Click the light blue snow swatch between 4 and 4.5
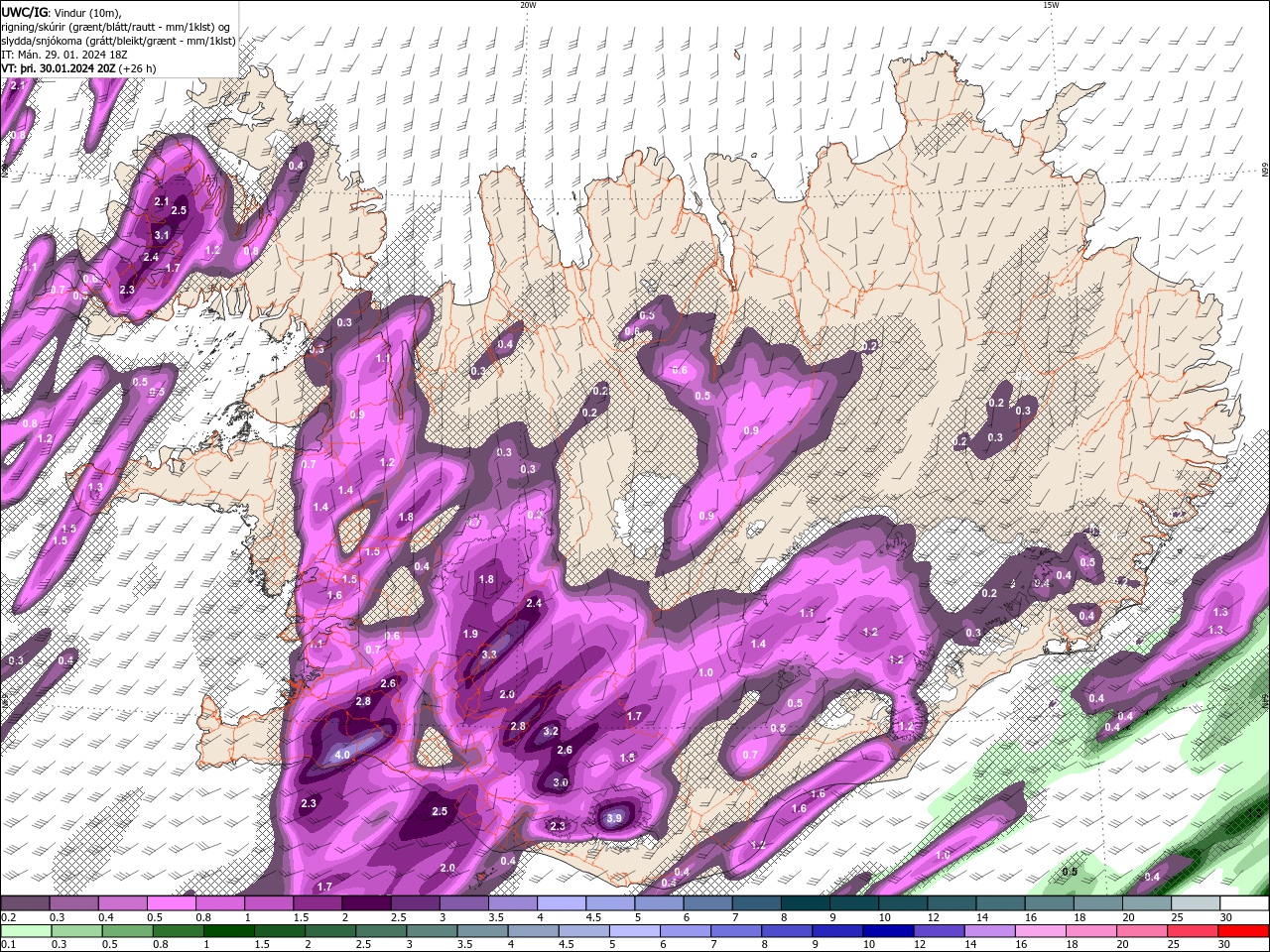 click(562, 903)
